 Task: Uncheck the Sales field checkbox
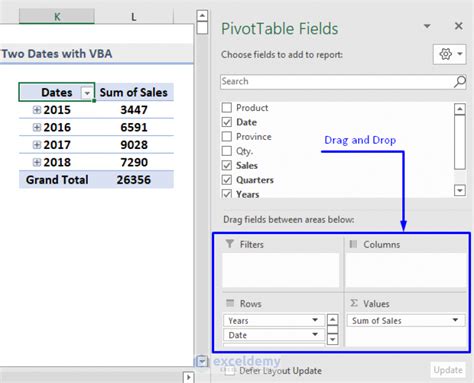[x=227, y=165]
